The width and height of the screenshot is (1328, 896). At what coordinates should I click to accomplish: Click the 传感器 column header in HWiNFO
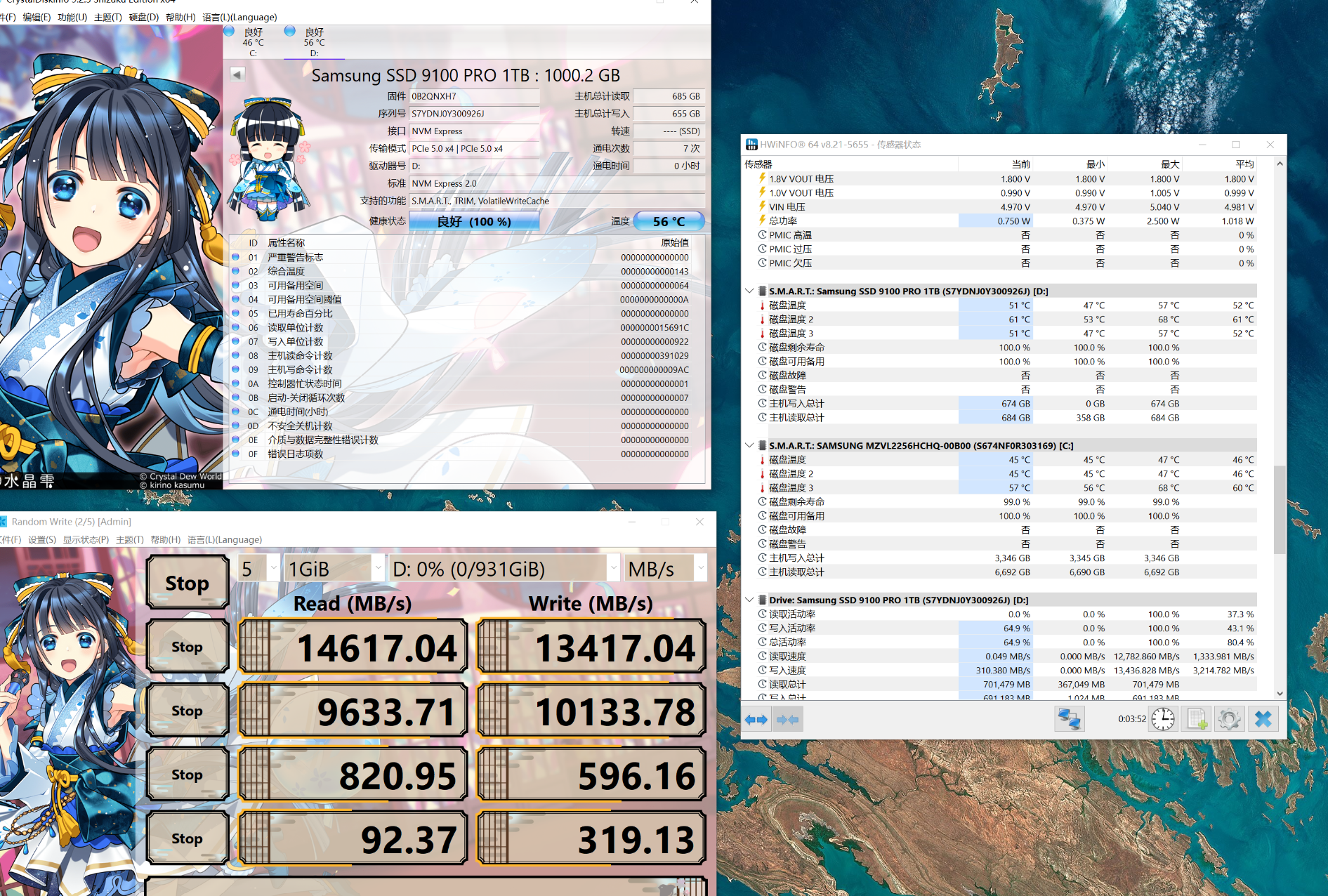pyautogui.click(x=850, y=164)
